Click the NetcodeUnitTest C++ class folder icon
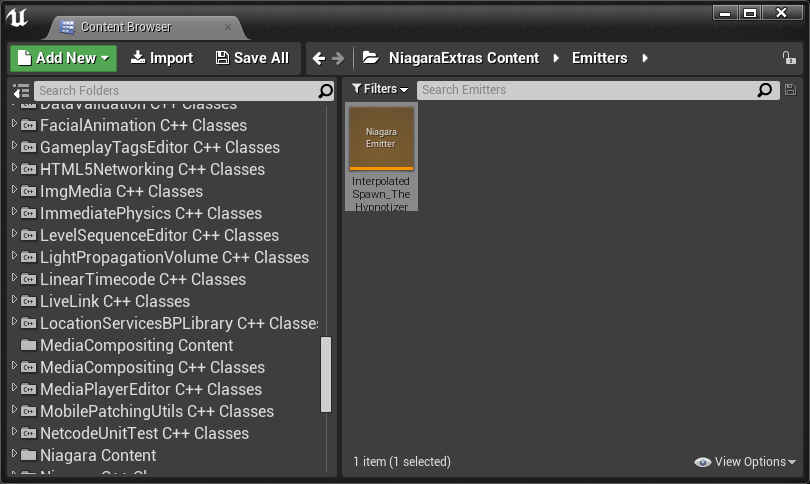The width and height of the screenshot is (810, 484). [x=28, y=432]
